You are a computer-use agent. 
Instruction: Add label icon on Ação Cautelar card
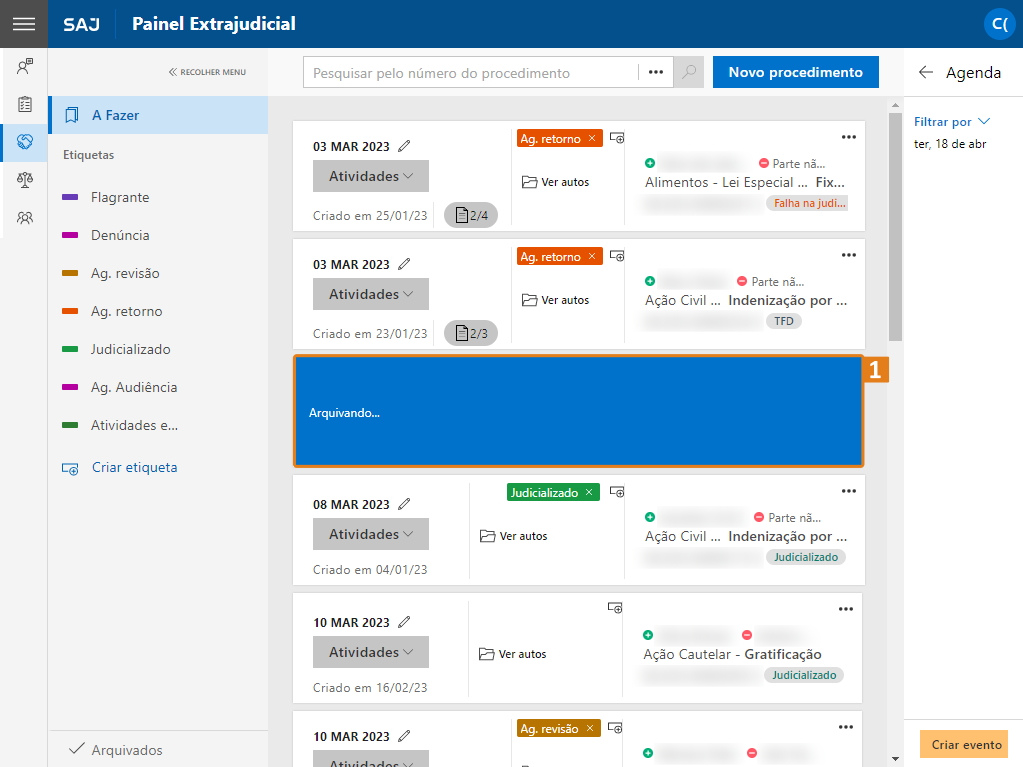pos(615,608)
